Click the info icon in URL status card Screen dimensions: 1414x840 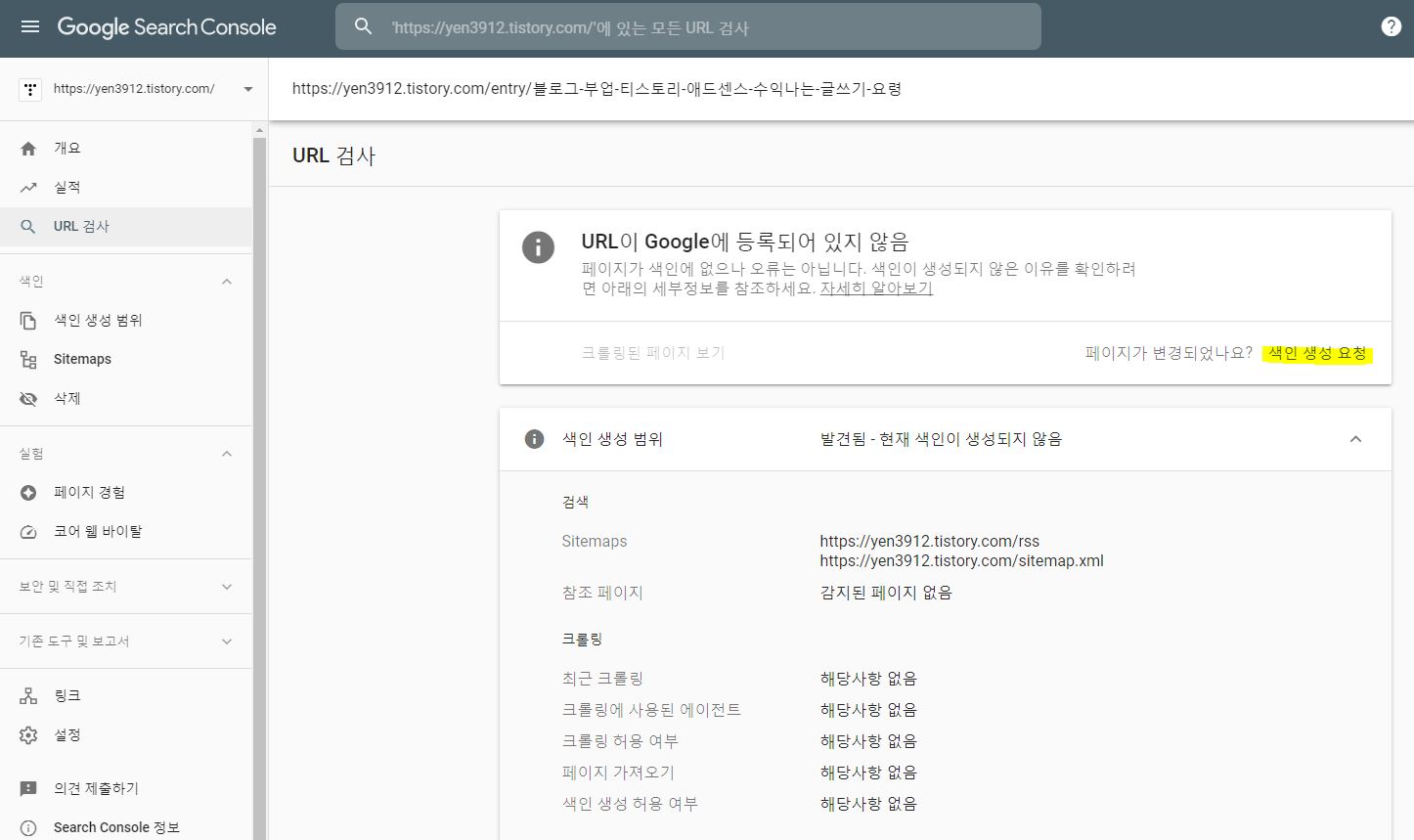point(538,246)
